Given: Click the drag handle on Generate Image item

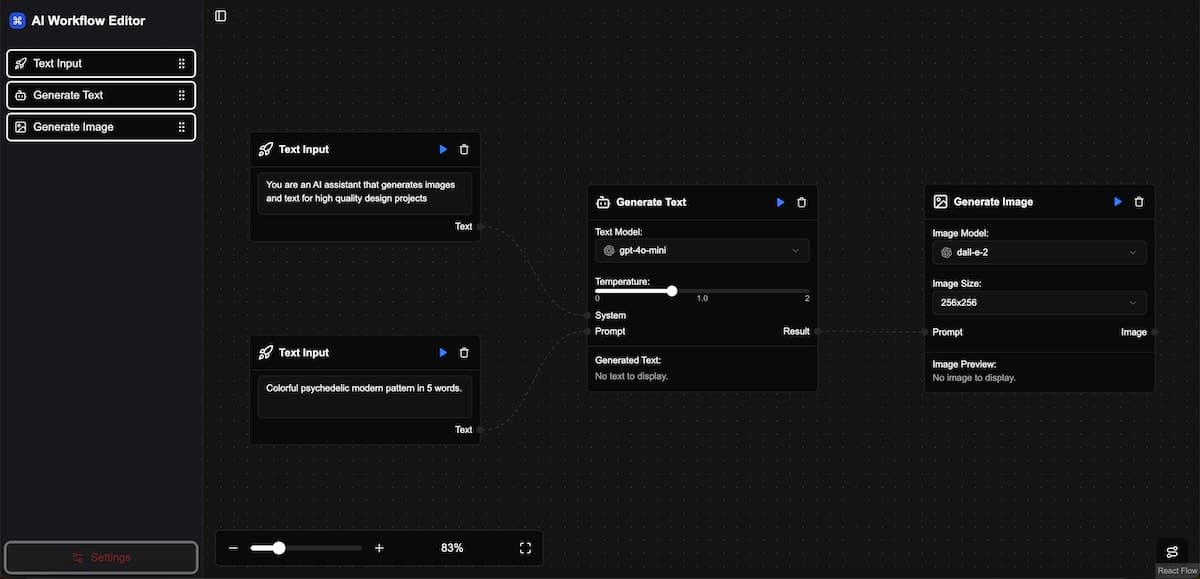Looking at the screenshot, I should tap(181, 127).
